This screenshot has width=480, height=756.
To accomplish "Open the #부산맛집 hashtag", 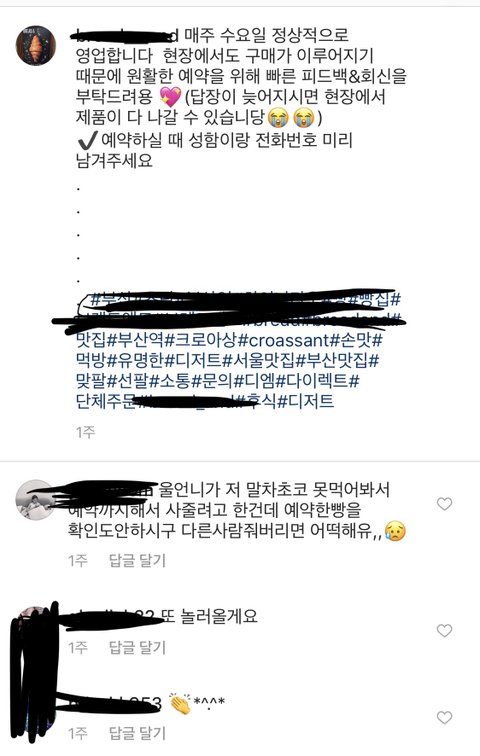I will (337, 360).
